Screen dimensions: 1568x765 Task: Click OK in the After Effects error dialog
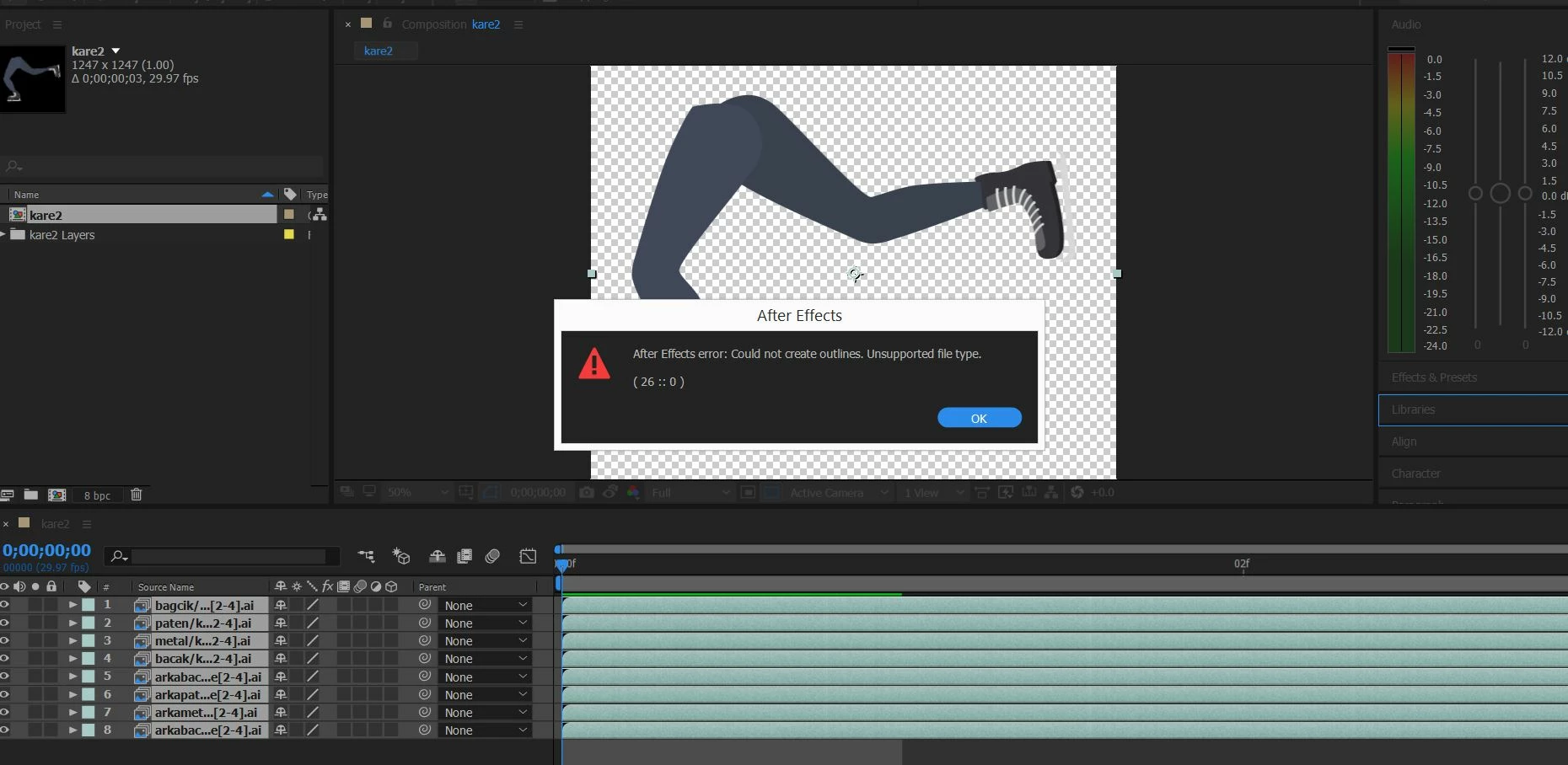[x=980, y=418]
